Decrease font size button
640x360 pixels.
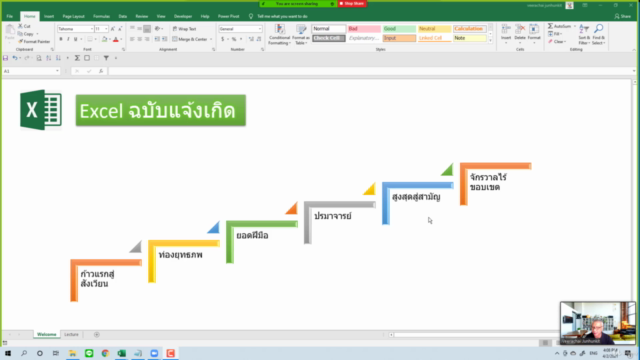coord(120,29)
